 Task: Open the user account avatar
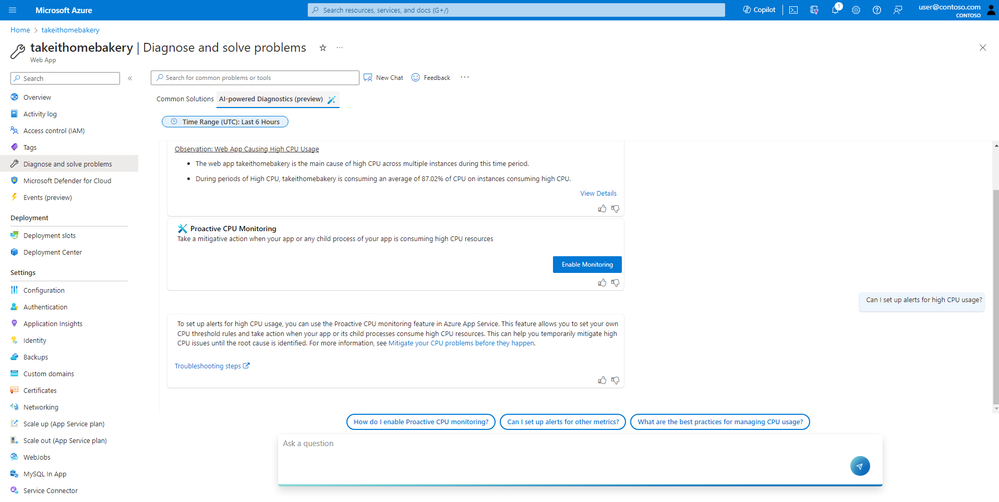pyautogui.click(x=990, y=10)
